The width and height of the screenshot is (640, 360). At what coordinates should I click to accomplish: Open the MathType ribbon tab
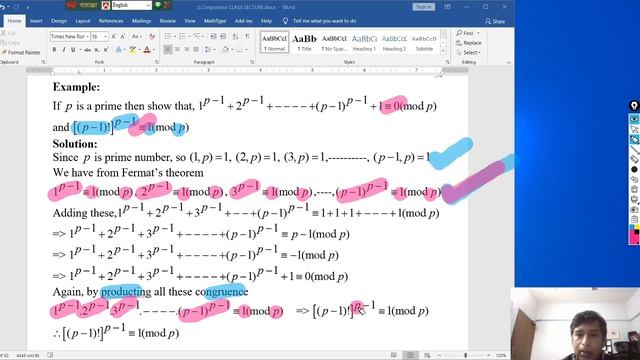click(215, 21)
